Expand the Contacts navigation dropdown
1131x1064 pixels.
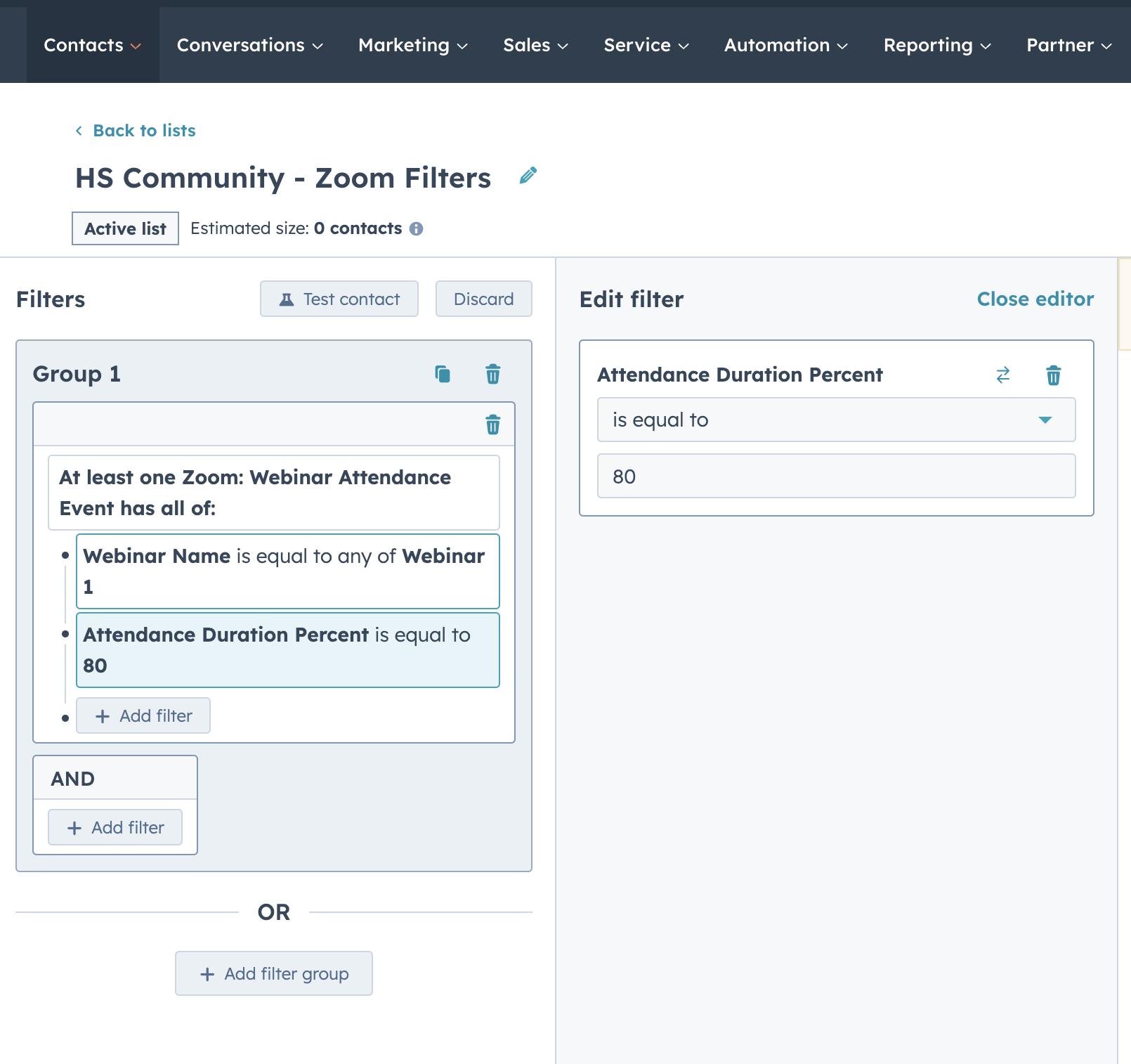coord(92,45)
